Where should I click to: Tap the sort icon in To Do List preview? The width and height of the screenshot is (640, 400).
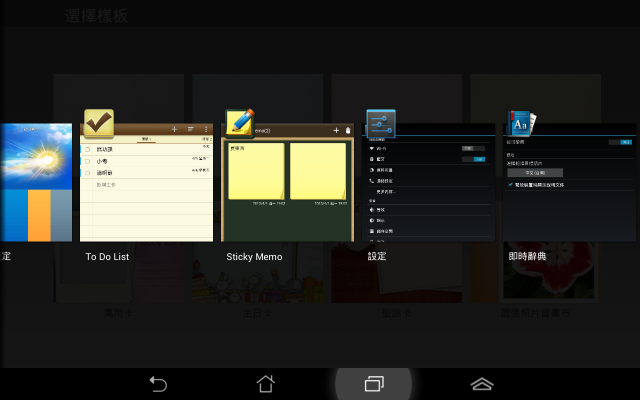pyautogui.click(x=191, y=129)
